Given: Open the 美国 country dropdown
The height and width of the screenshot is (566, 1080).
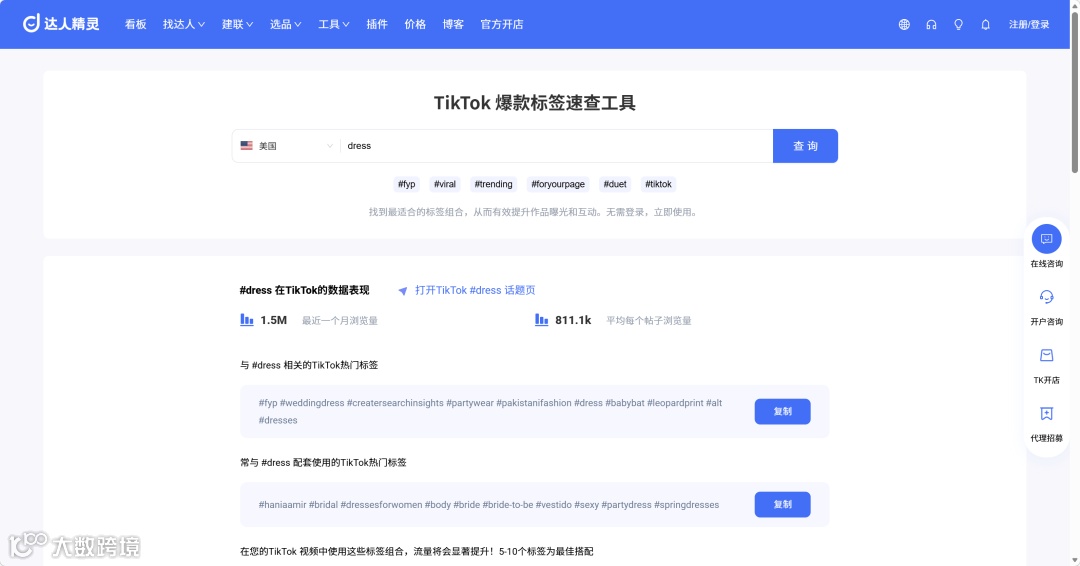Looking at the screenshot, I should click(x=287, y=146).
